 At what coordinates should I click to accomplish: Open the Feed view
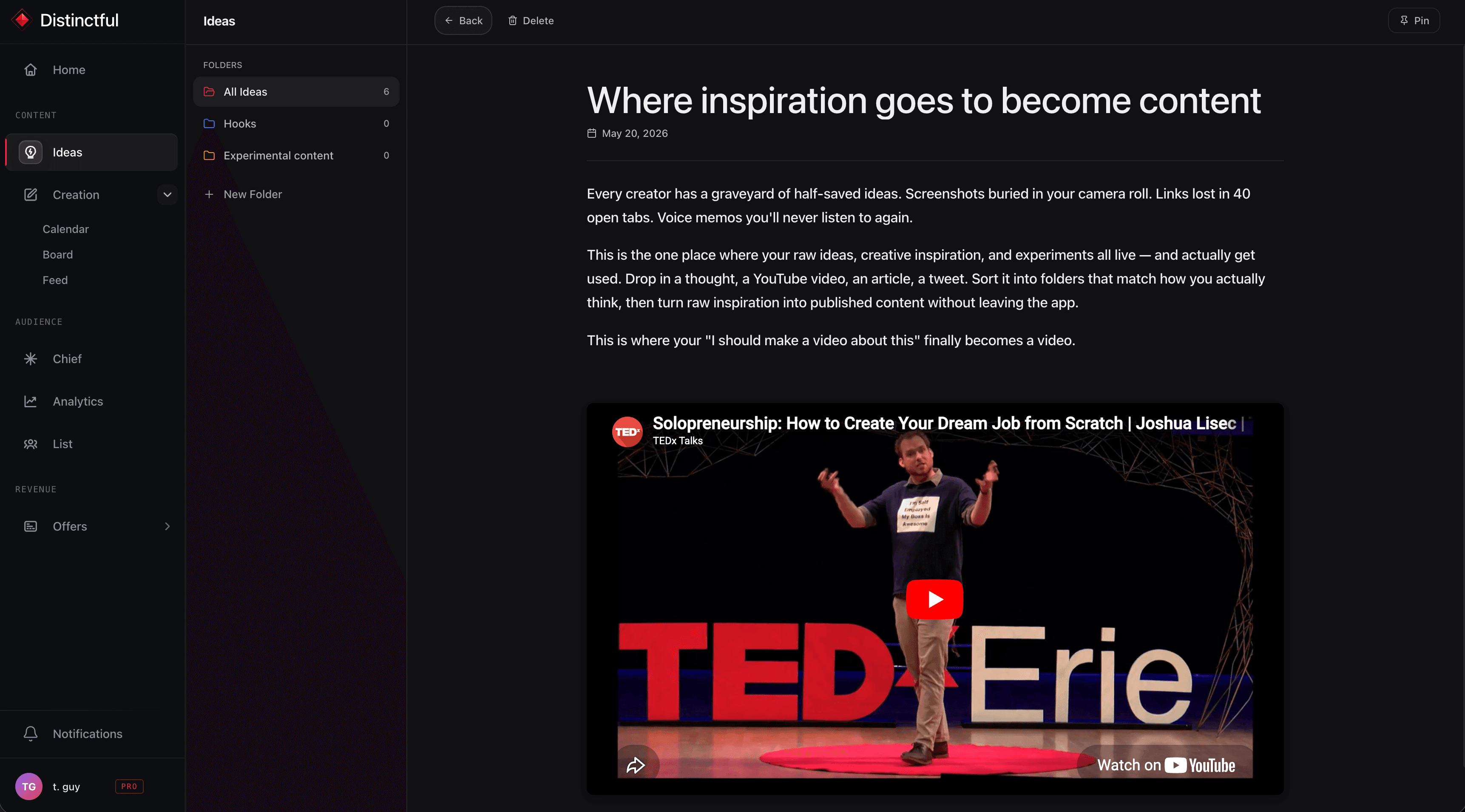click(x=55, y=280)
